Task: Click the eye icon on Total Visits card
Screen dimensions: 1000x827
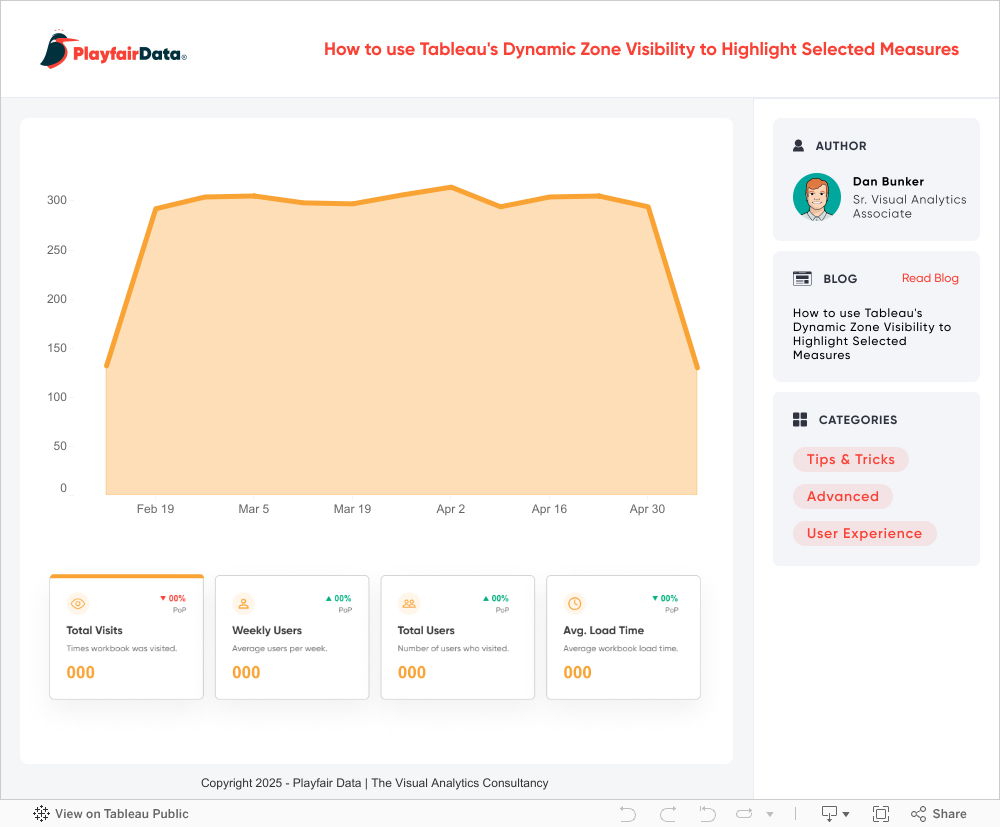Action: pos(78,603)
